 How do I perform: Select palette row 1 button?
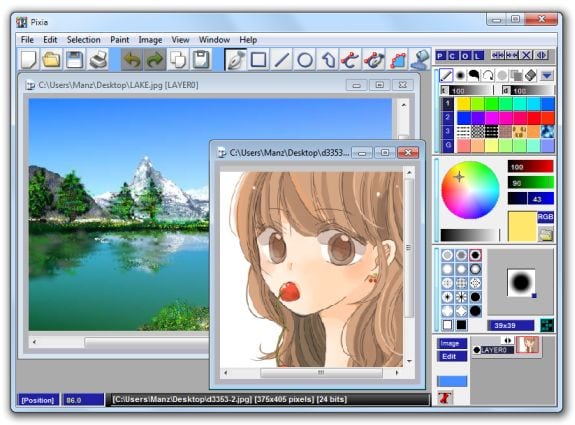[x=447, y=104]
